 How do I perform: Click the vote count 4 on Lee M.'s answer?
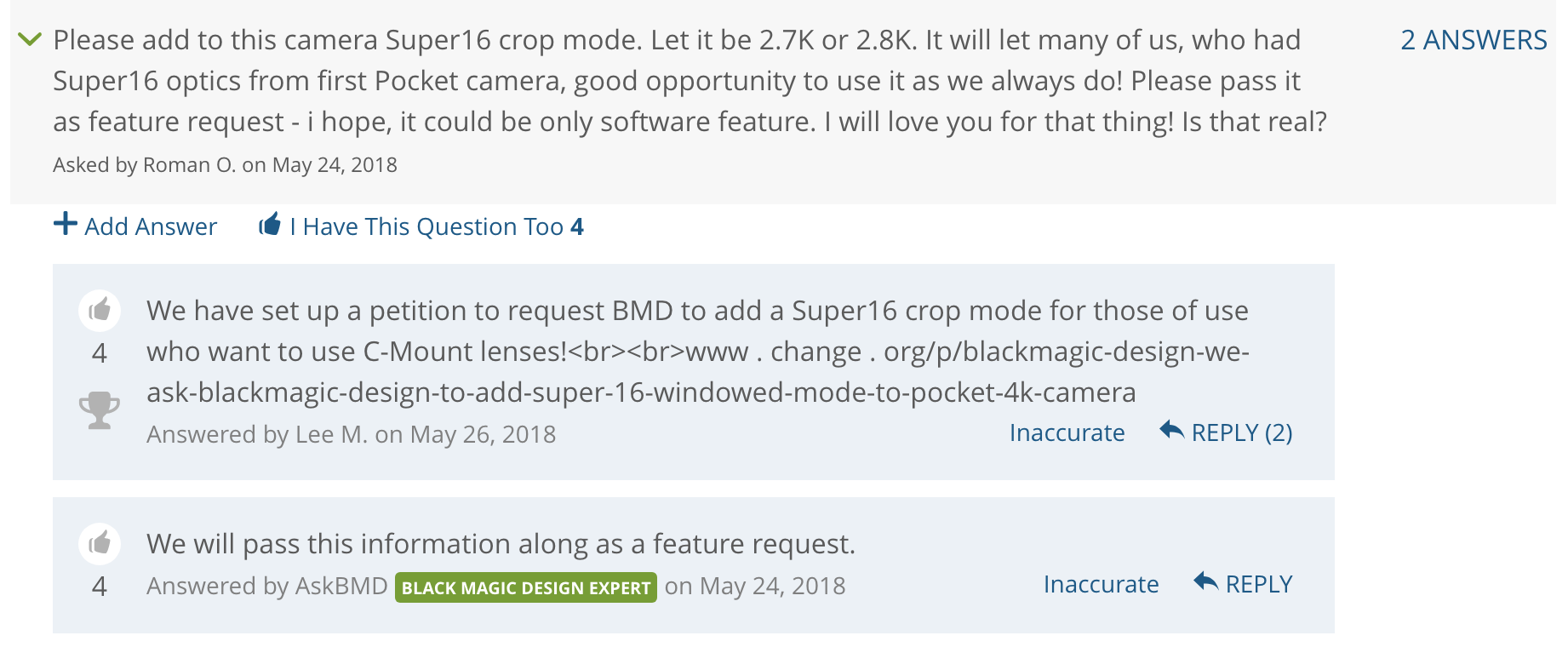click(100, 353)
